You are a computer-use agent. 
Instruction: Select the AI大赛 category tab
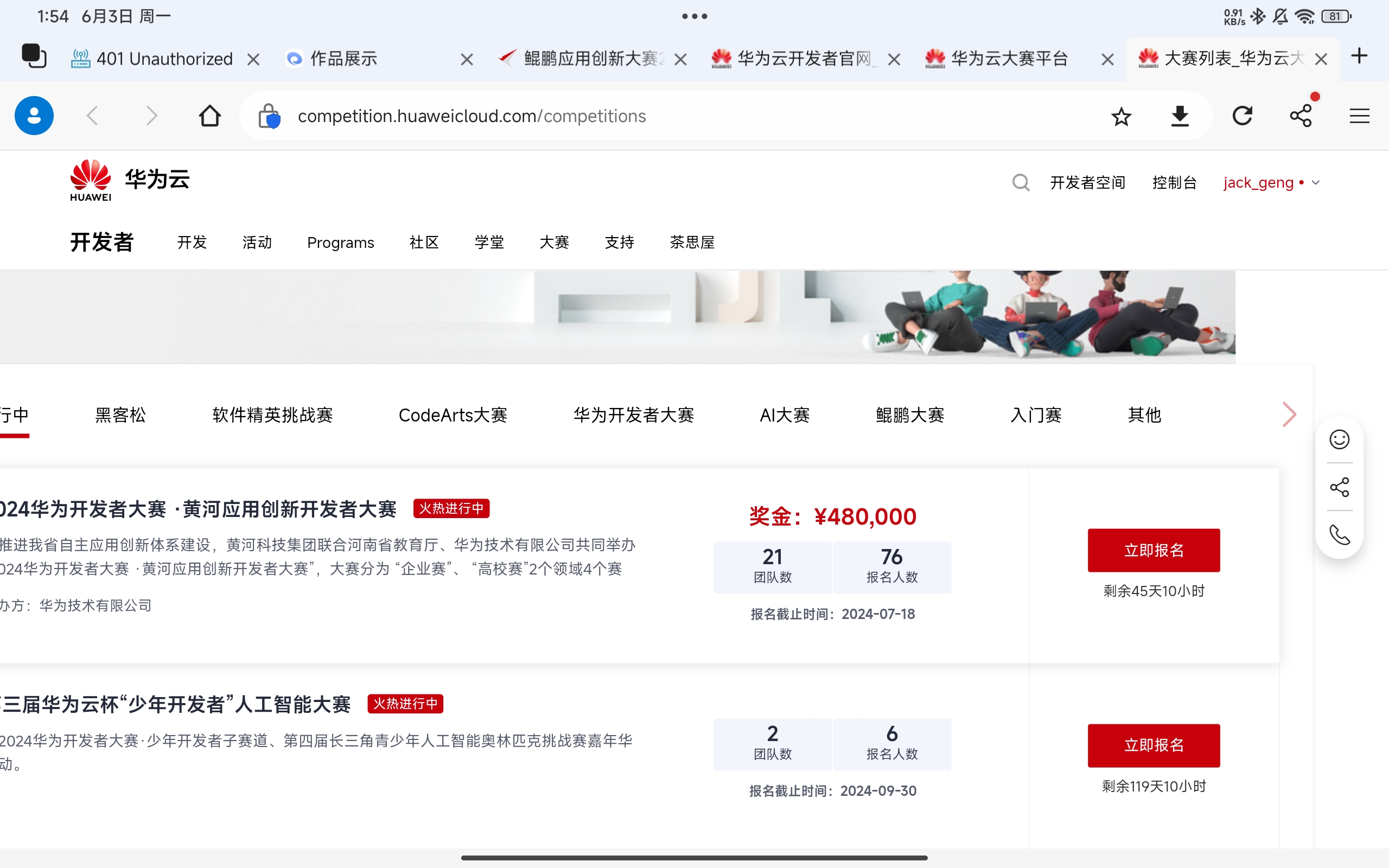tap(785, 415)
